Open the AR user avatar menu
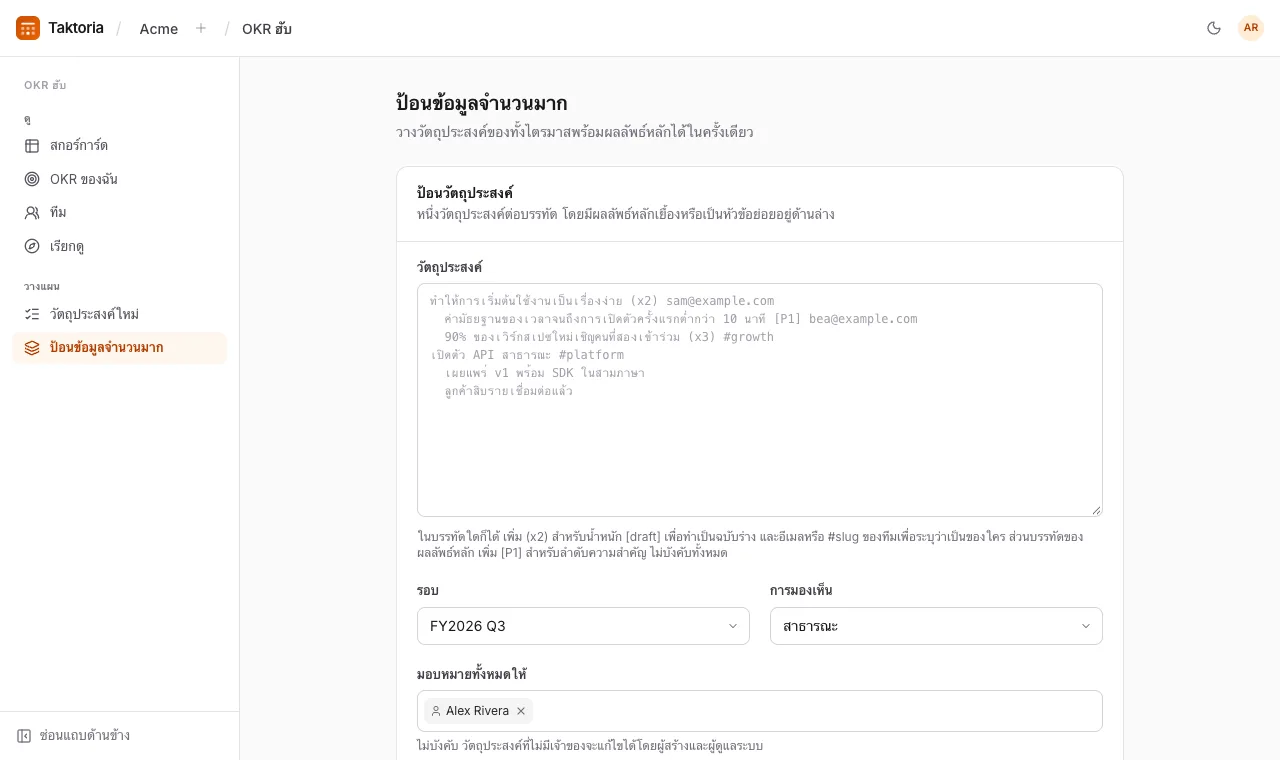This screenshot has width=1280, height=760. 1251,28
